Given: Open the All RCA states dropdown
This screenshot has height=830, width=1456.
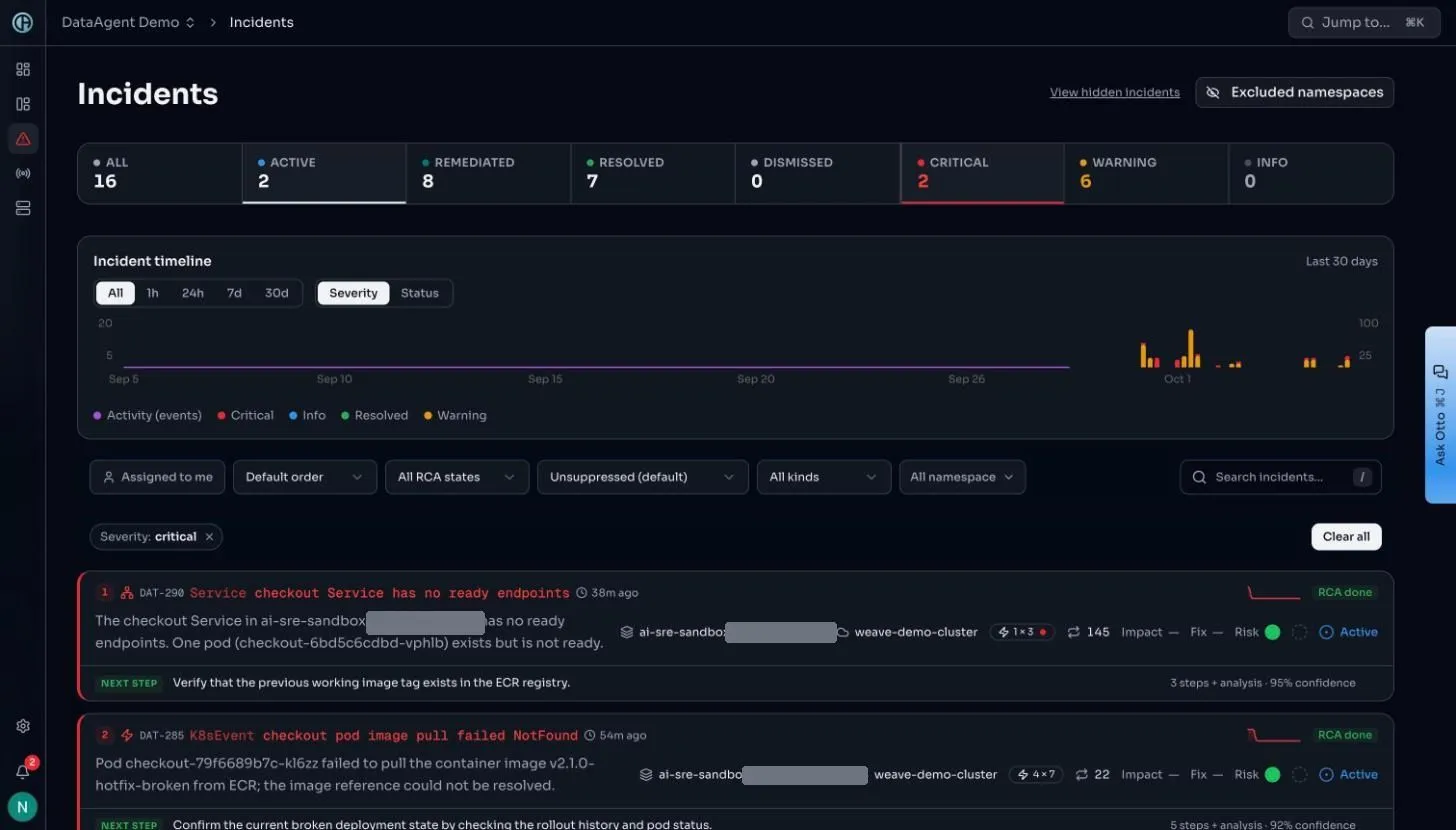Looking at the screenshot, I should pyautogui.click(x=457, y=477).
